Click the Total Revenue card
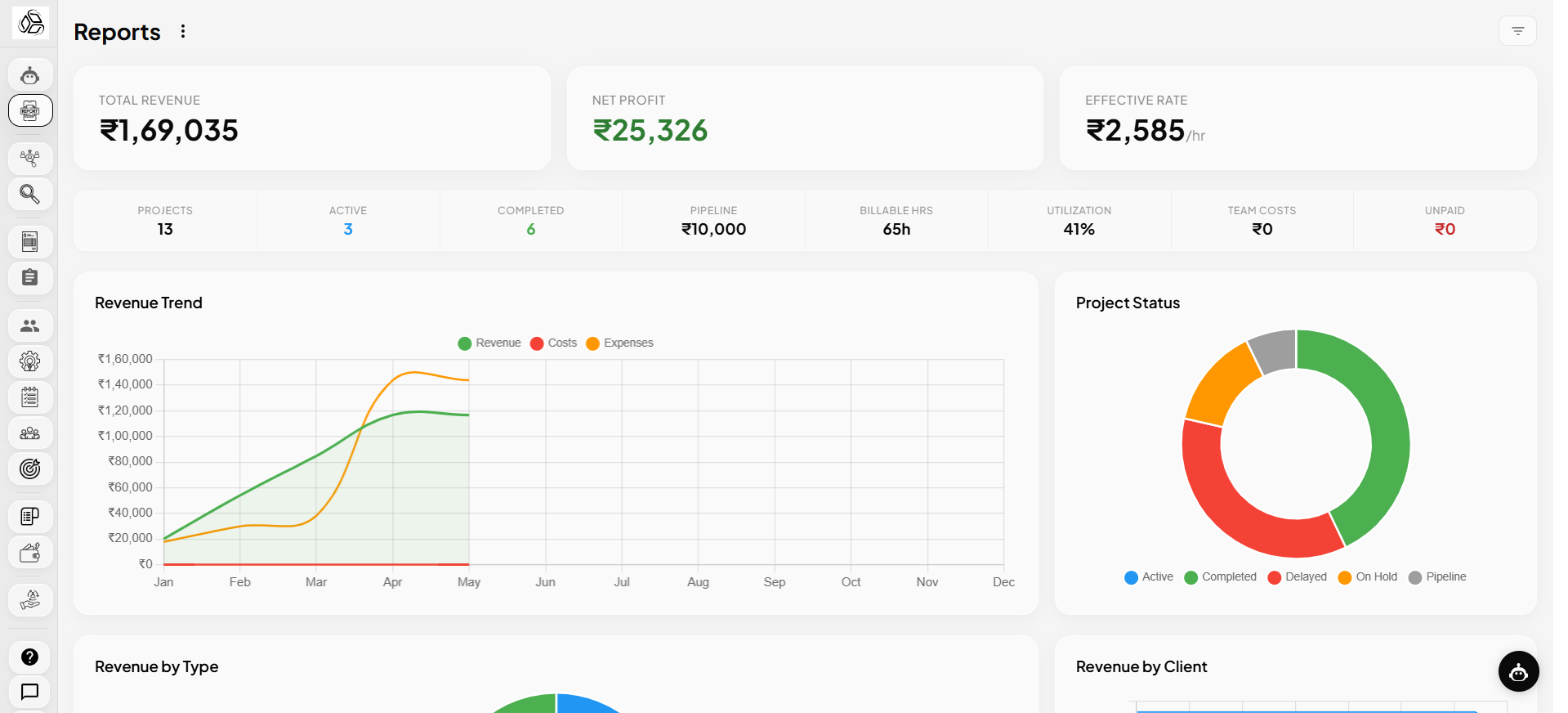This screenshot has width=1568, height=713. coord(312,119)
